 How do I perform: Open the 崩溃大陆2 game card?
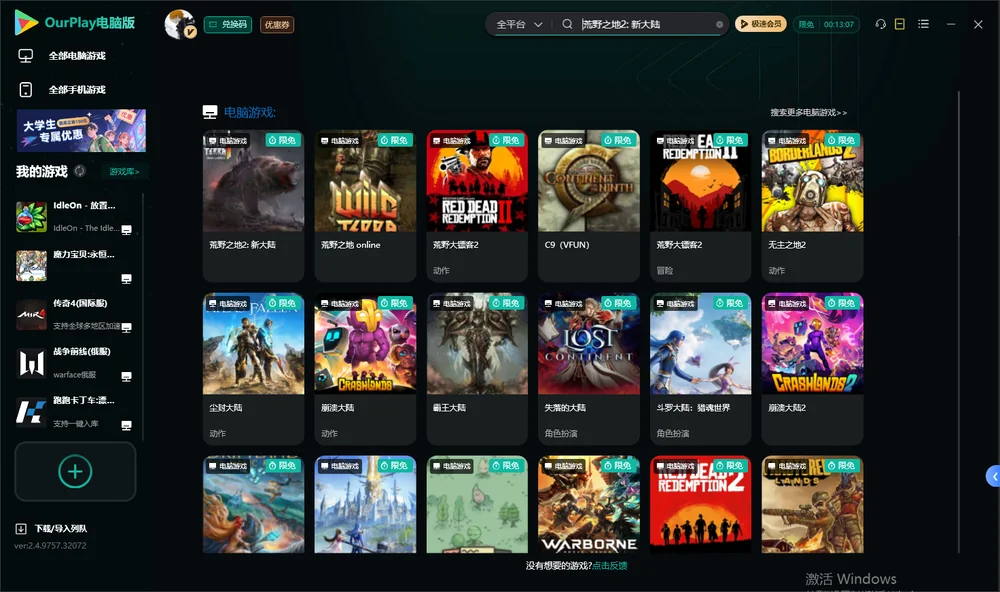coord(812,369)
